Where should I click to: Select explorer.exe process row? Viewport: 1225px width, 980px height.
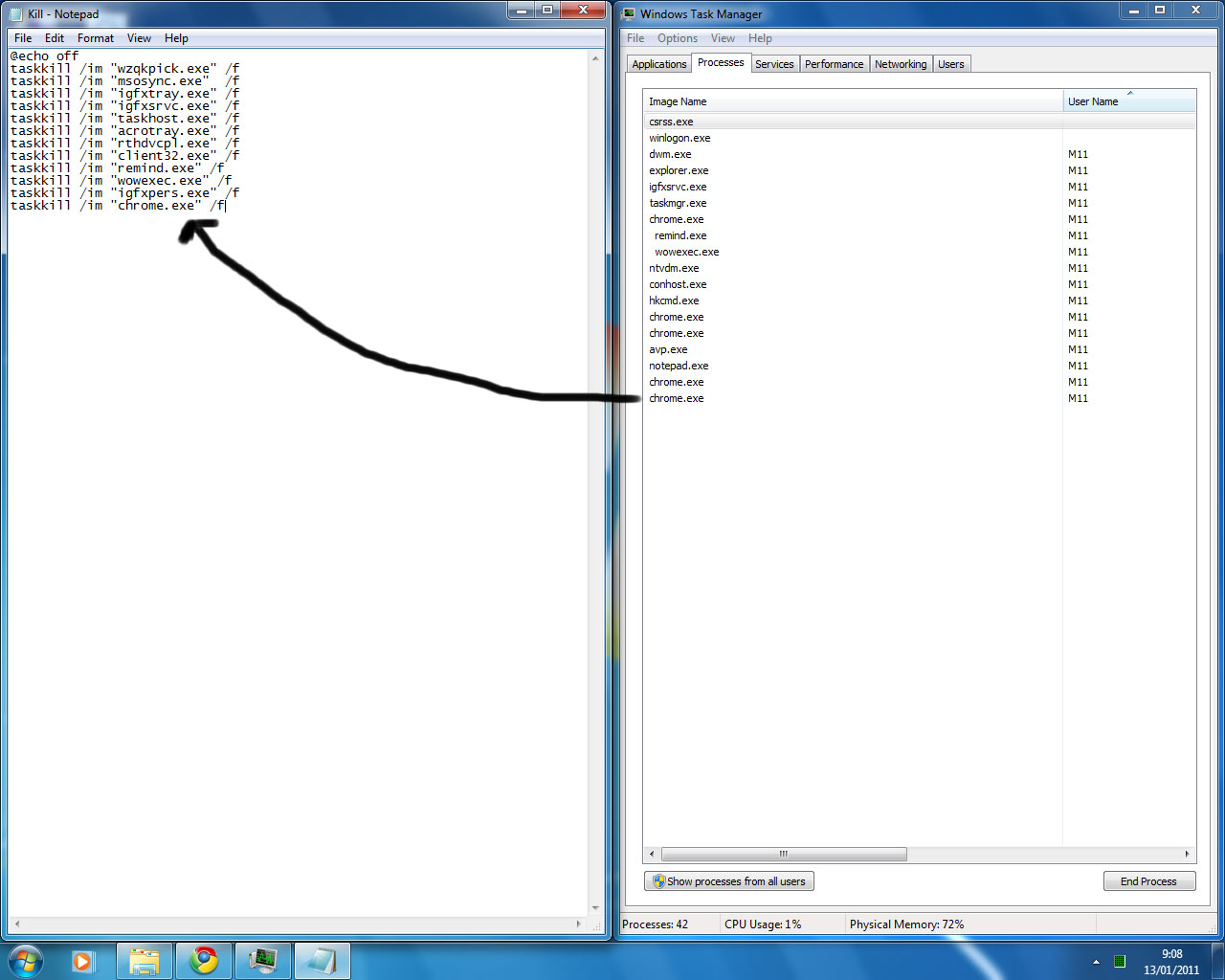click(919, 170)
